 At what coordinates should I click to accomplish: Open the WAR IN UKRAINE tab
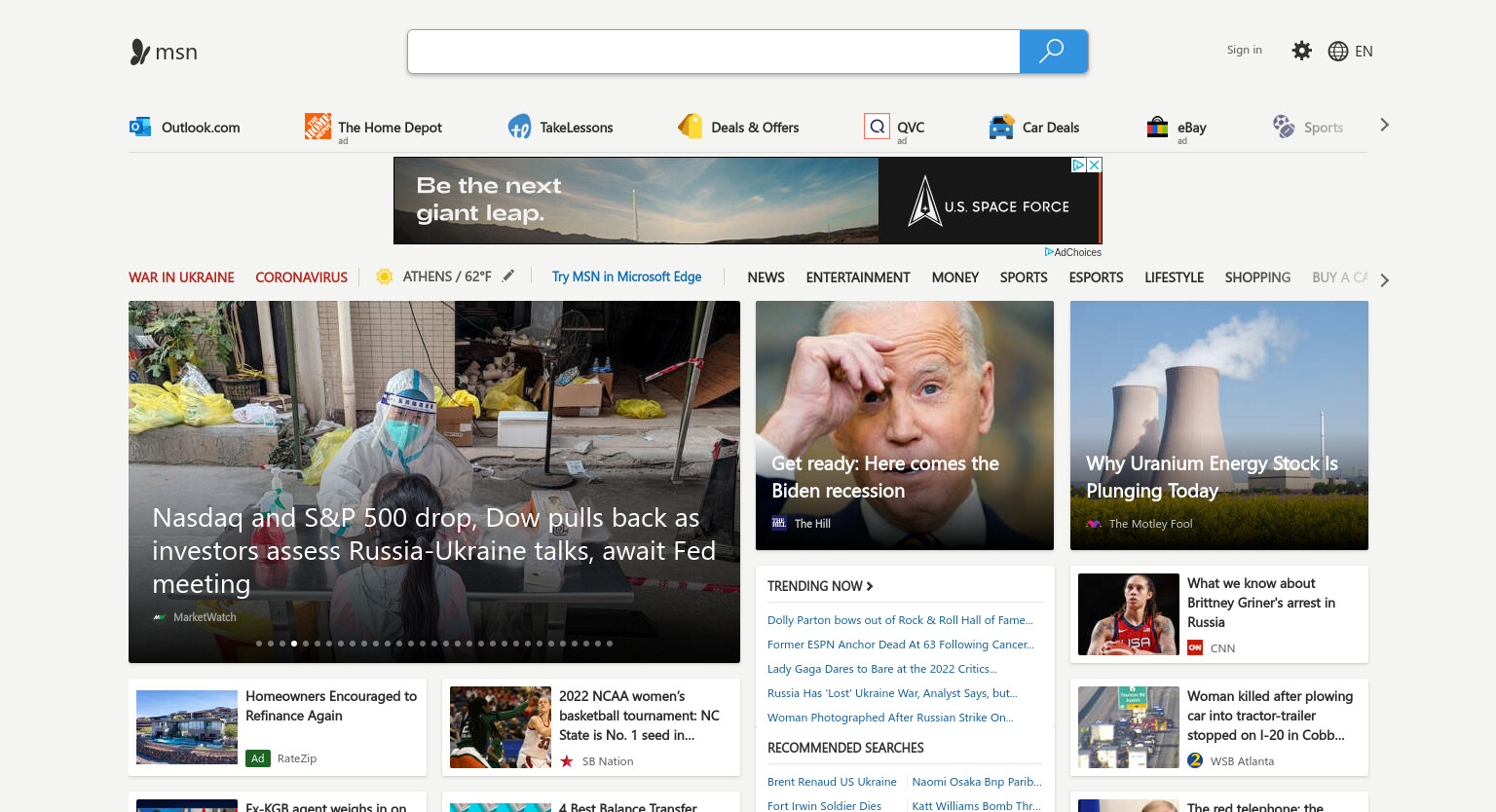click(181, 277)
